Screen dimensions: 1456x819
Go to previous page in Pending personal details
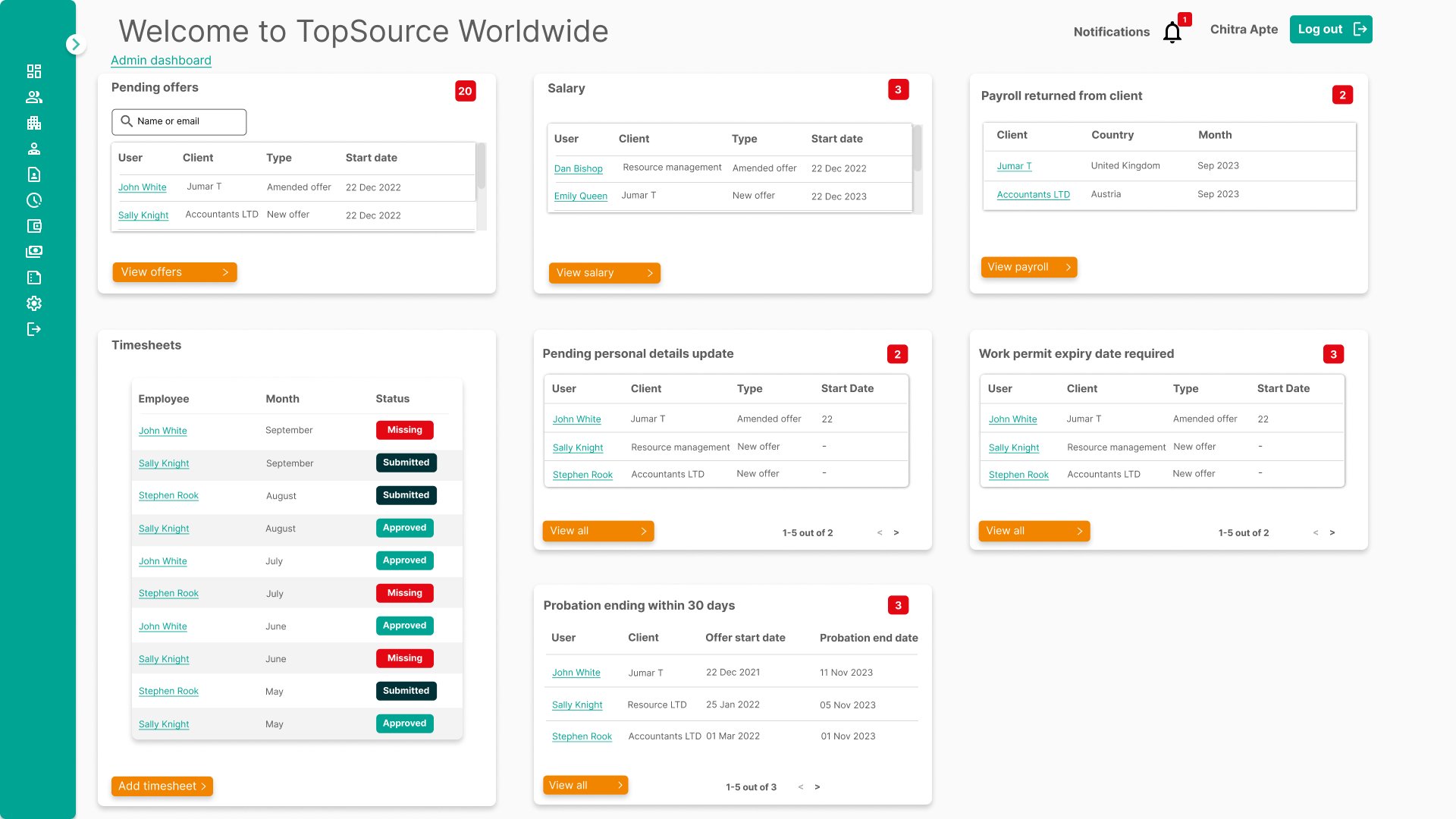pyautogui.click(x=880, y=533)
